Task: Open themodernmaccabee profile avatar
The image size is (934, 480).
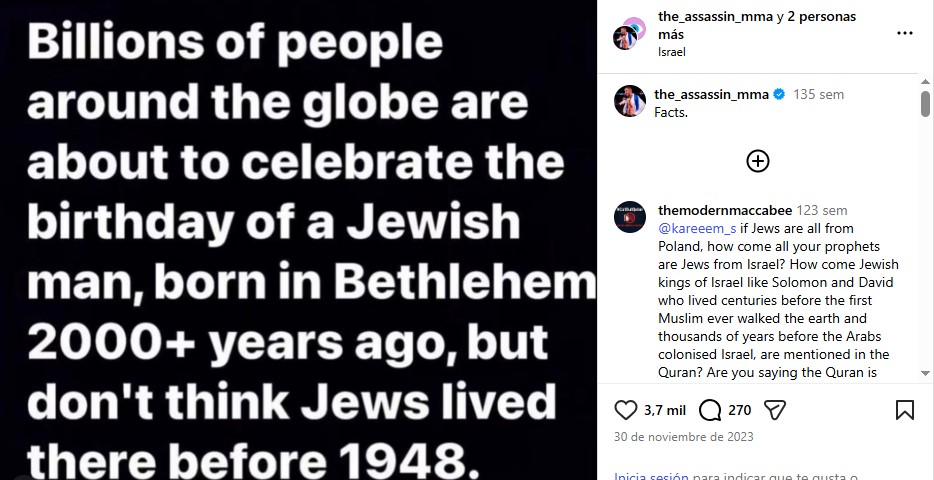Action: pos(630,217)
